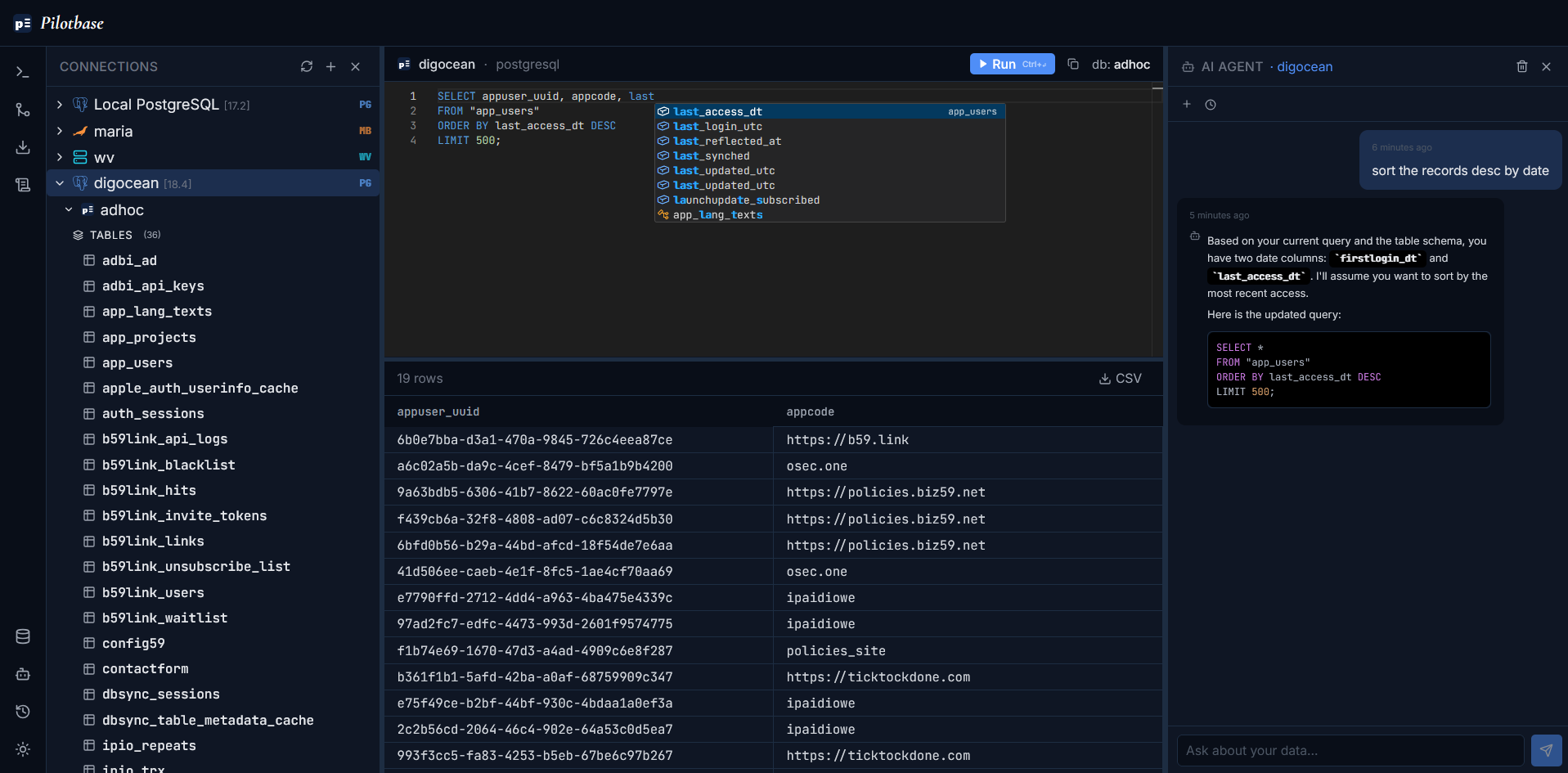Open the app_users table
This screenshot has width=1568, height=773.
coord(137,362)
